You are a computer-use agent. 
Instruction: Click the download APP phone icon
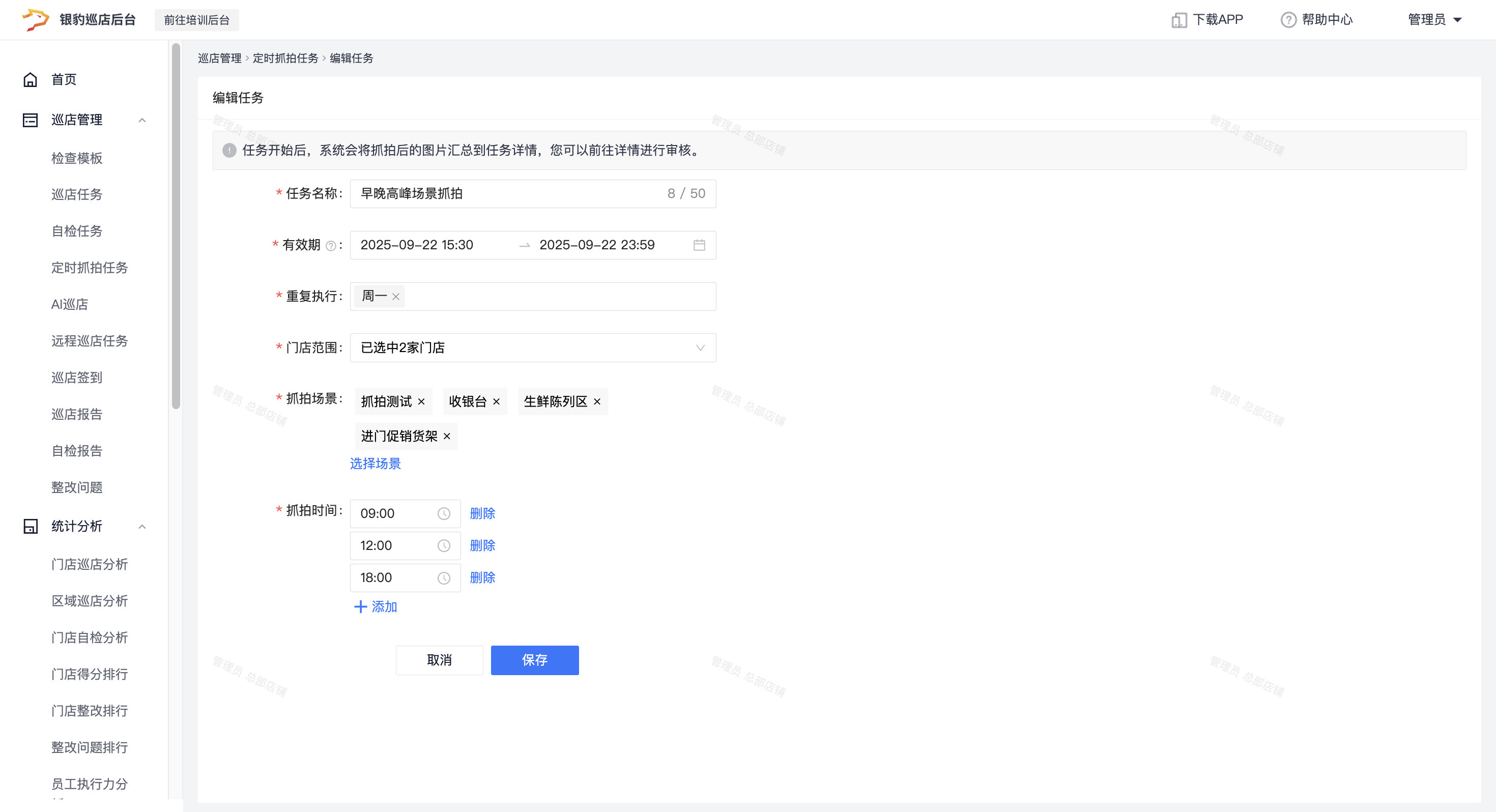click(1178, 20)
